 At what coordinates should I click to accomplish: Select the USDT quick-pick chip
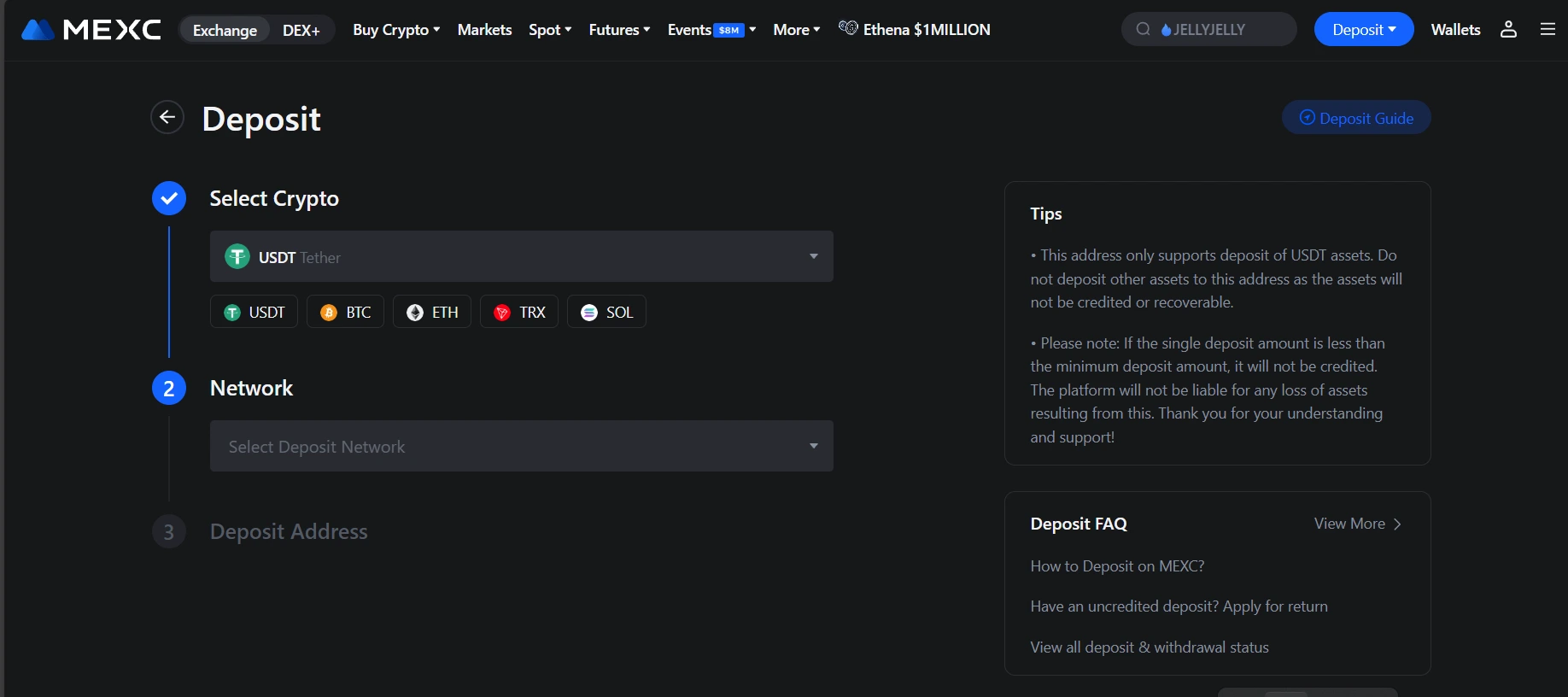tap(254, 312)
